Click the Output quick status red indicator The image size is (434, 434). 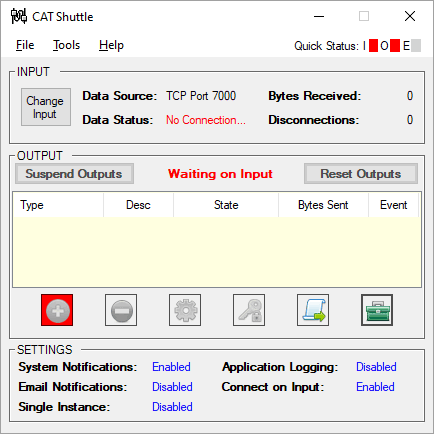[395, 46]
